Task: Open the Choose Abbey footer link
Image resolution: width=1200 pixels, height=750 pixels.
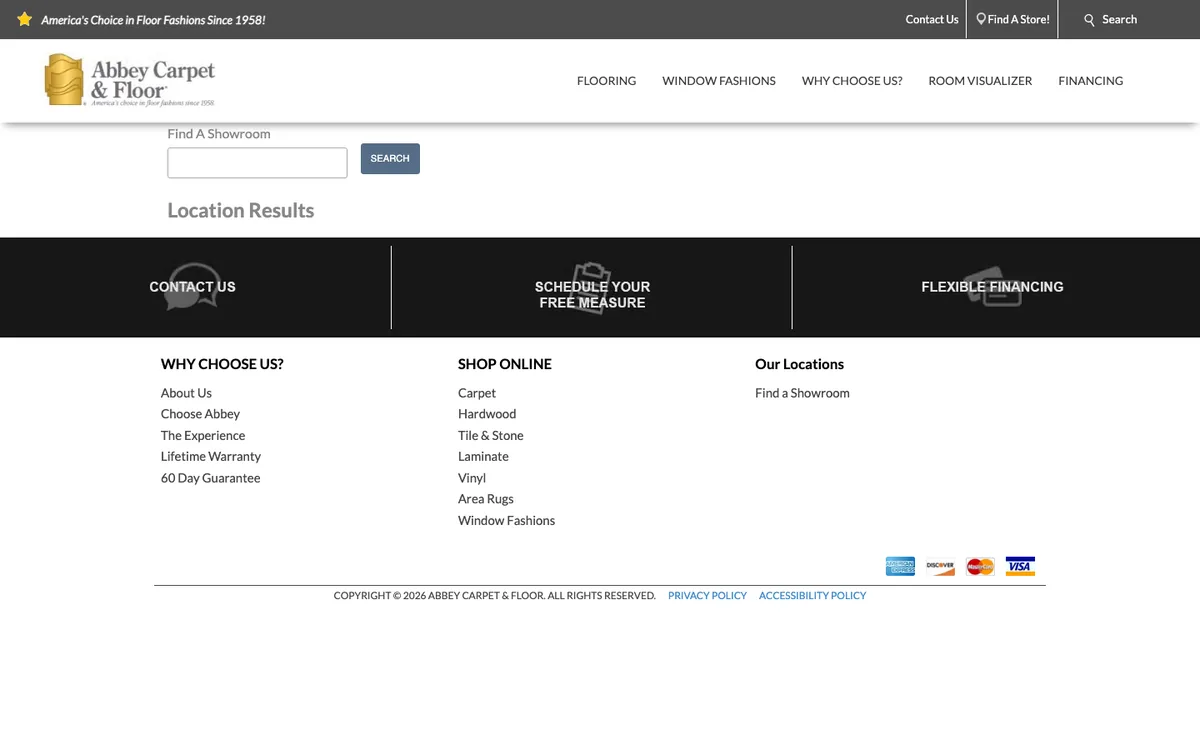Action: pos(200,414)
